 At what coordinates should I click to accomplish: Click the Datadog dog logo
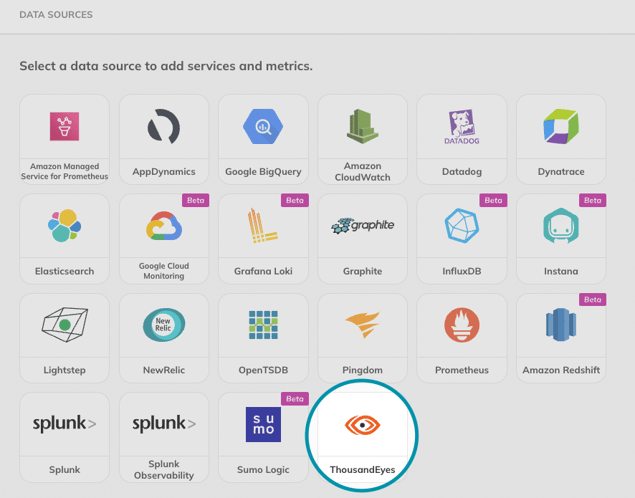point(462,127)
